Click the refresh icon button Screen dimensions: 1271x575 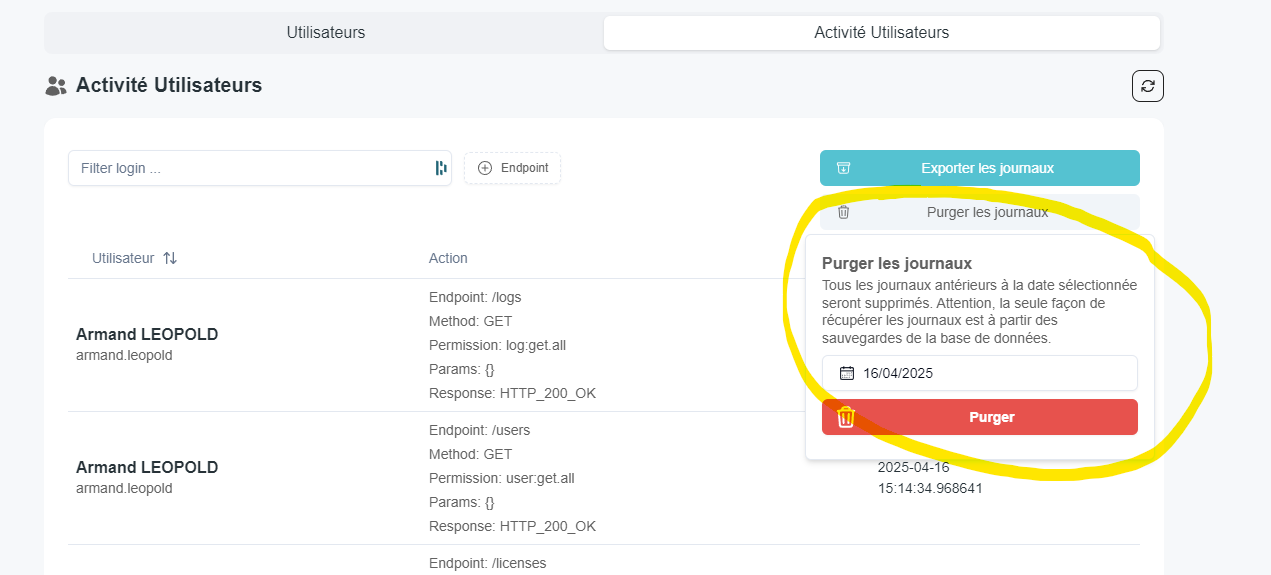pos(1147,86)
